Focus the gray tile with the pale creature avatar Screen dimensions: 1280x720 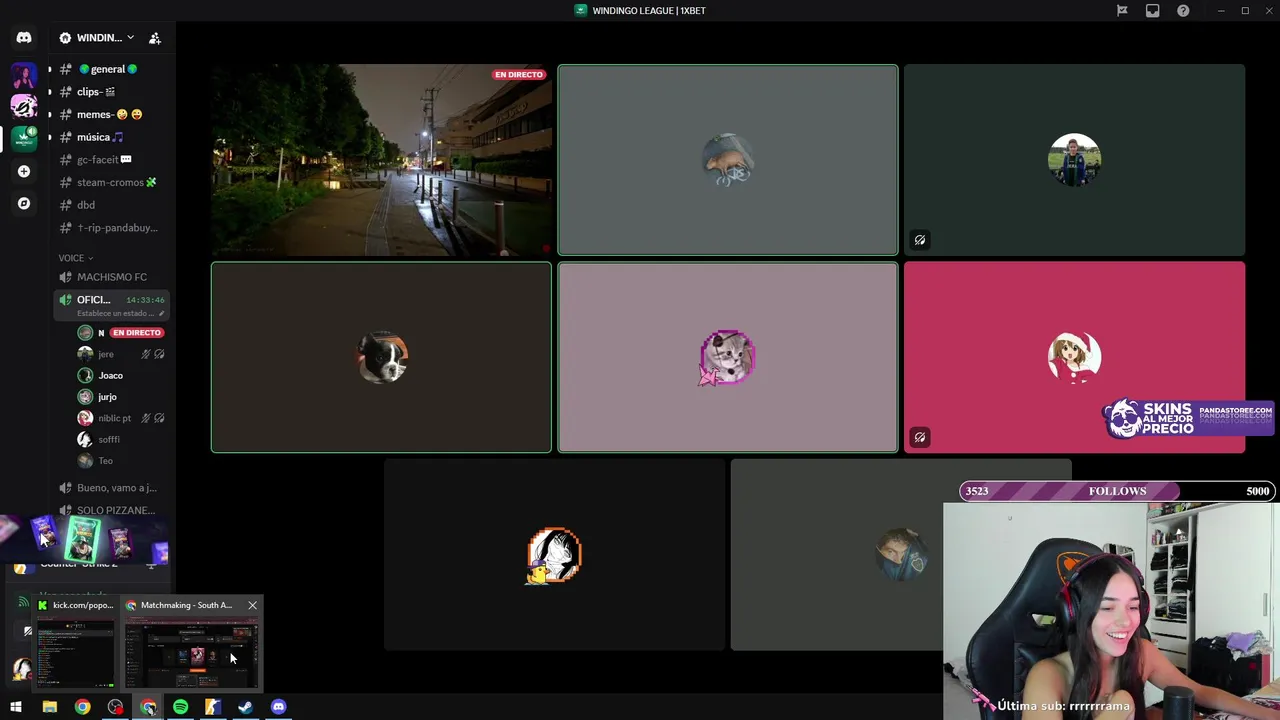point(728,160)
